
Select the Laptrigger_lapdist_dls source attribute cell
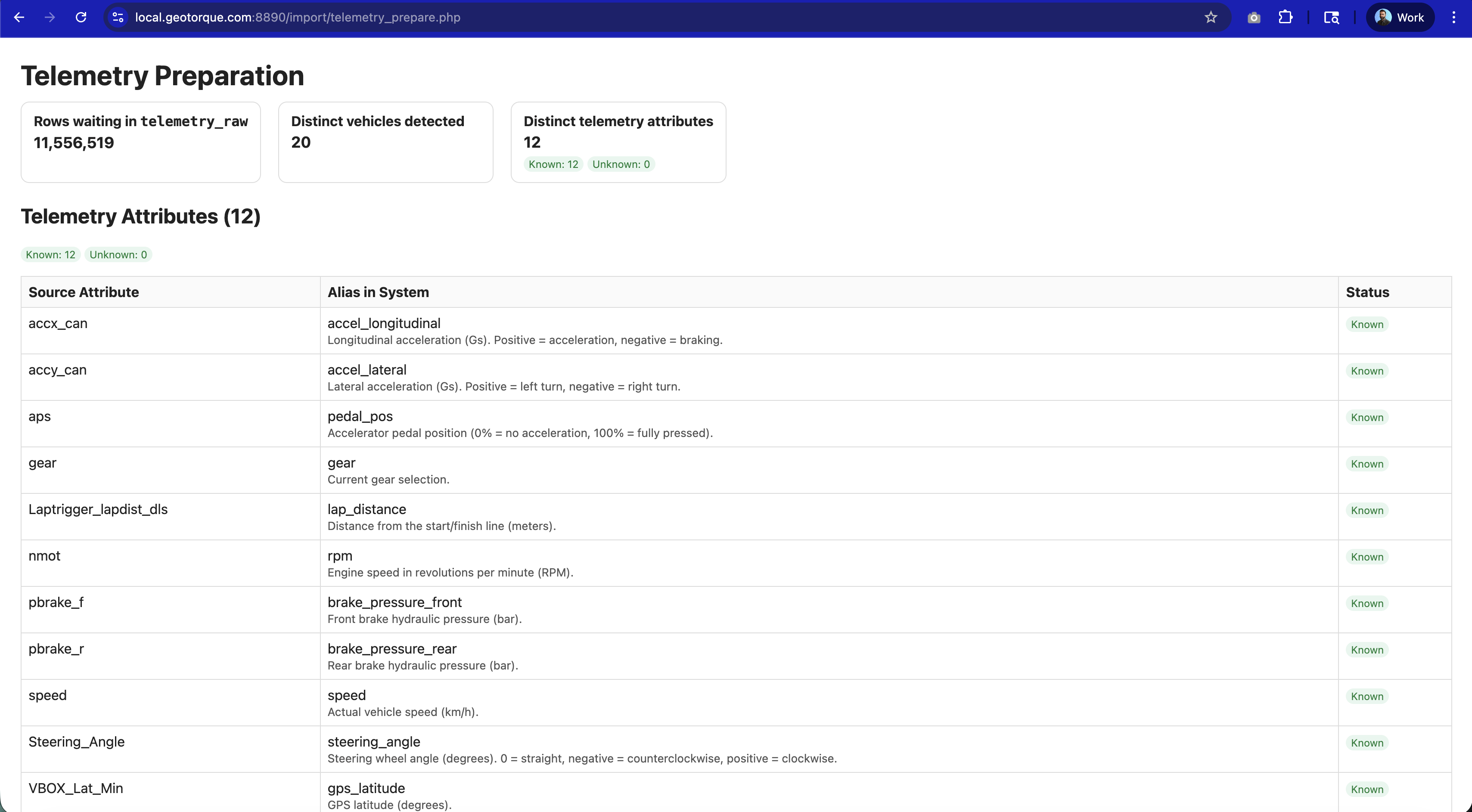(x=98, y=509)
